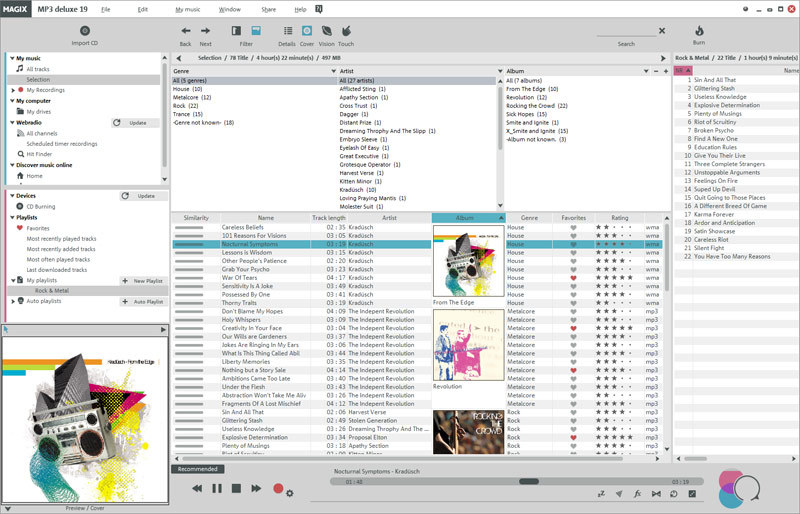Toggle the blue filter layout button
The width and height of the screenshot is (800, 514).
(256, 31)
